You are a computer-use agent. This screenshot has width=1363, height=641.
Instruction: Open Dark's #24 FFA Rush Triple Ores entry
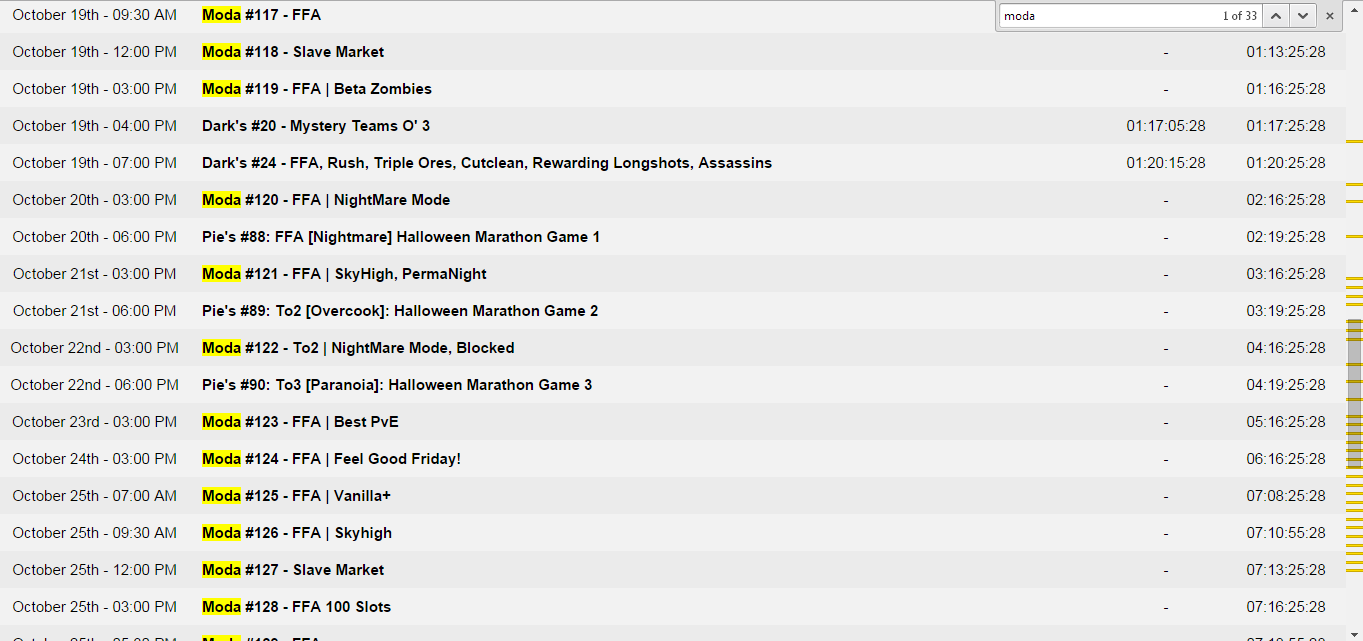coord(486,163)
